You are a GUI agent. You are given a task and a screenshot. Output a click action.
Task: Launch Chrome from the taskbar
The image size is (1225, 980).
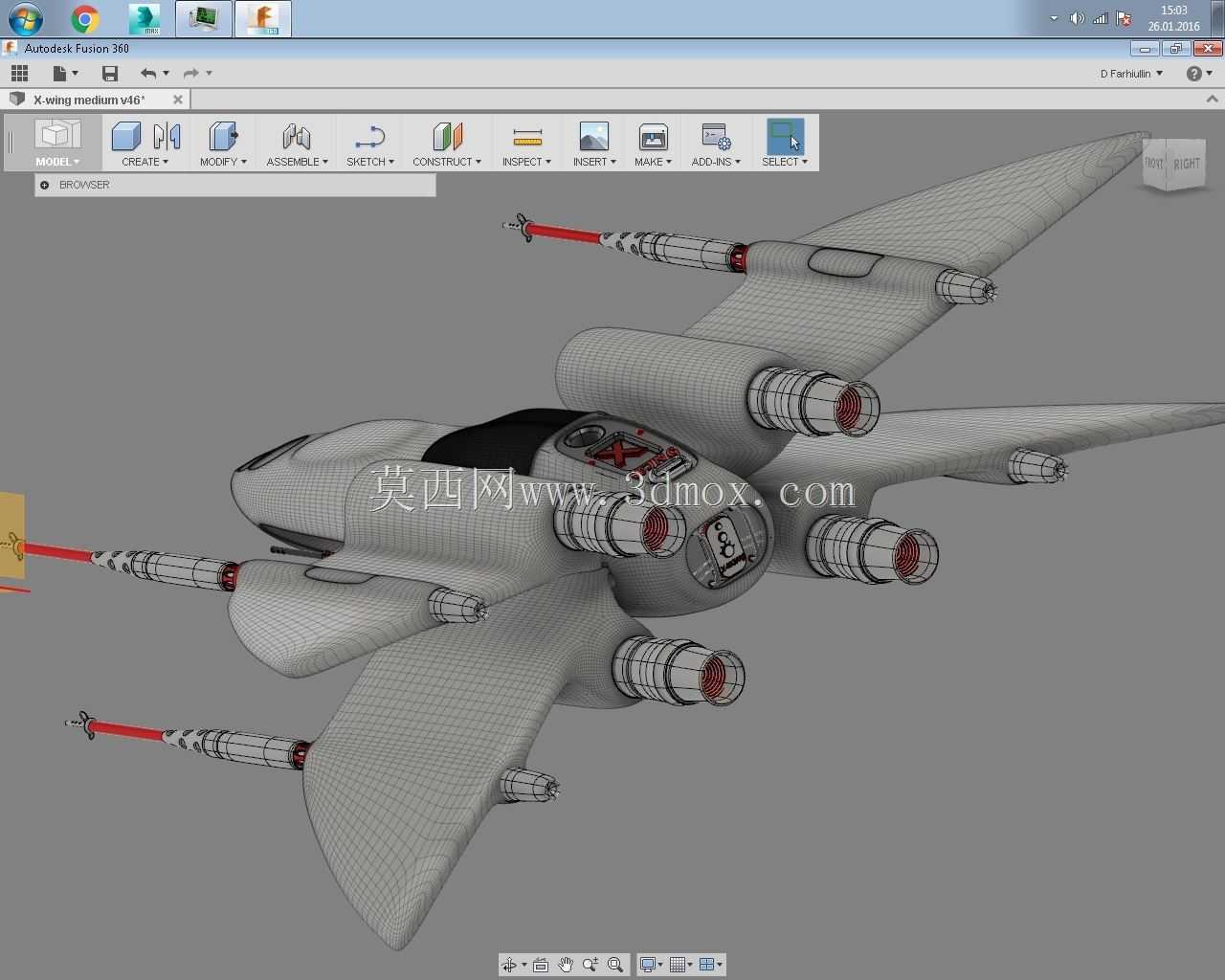tap(85, 18)
